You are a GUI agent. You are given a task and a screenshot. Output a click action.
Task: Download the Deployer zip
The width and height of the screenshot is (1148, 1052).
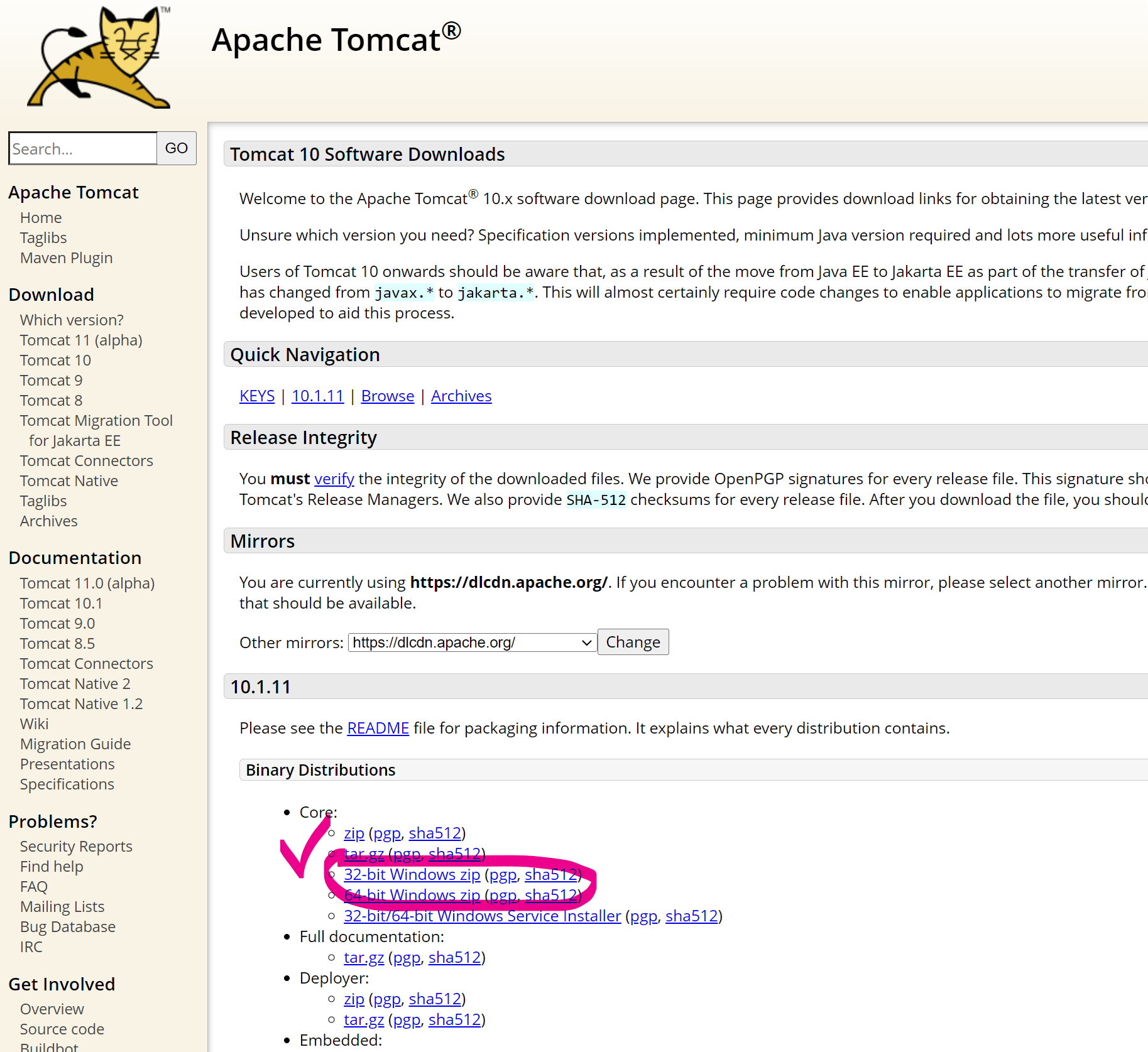click(354, 999)
